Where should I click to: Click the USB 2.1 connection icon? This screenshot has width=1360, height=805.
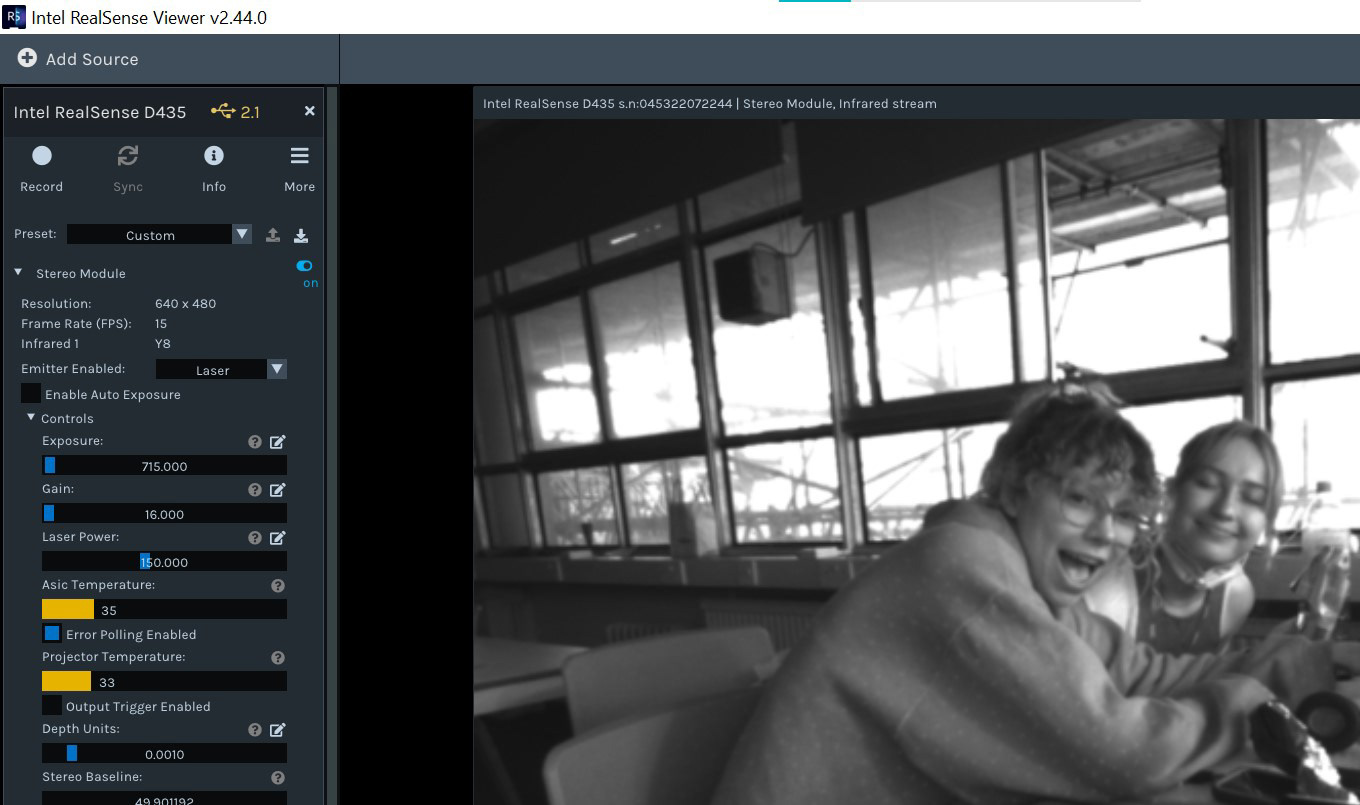click(x=223, y=111)
